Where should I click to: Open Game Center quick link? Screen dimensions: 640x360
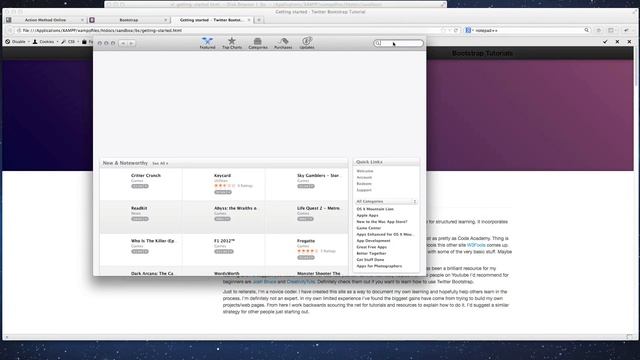[x=369, y=228]
